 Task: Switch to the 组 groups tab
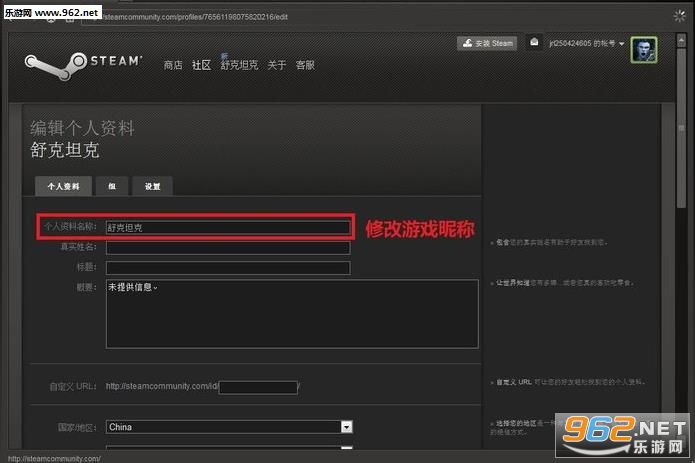click(112, 186)
